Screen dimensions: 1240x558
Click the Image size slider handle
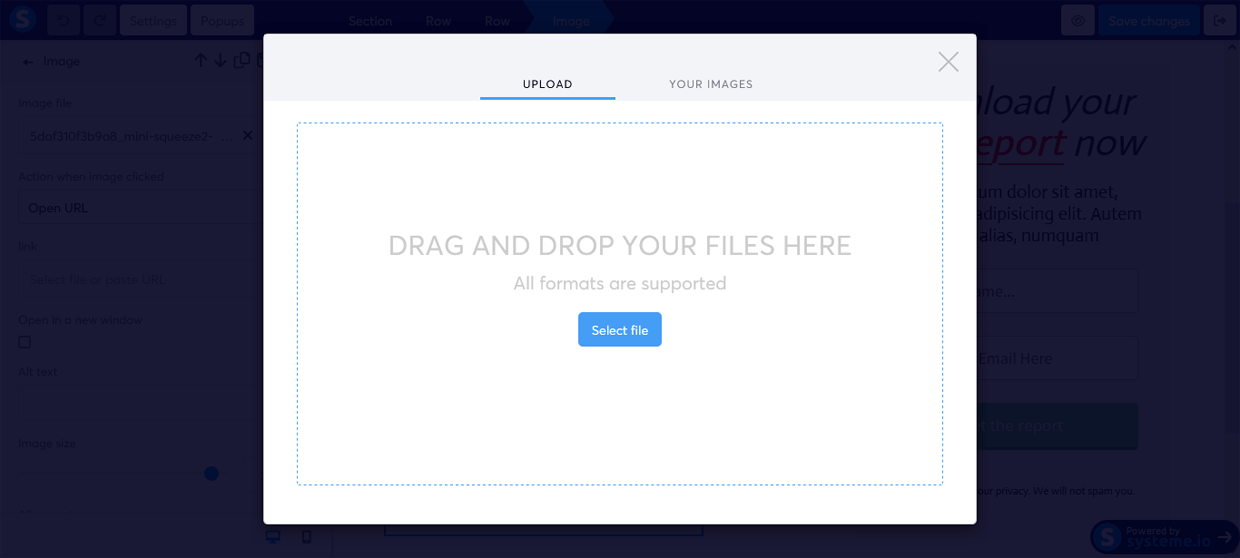tap(211, 474)
